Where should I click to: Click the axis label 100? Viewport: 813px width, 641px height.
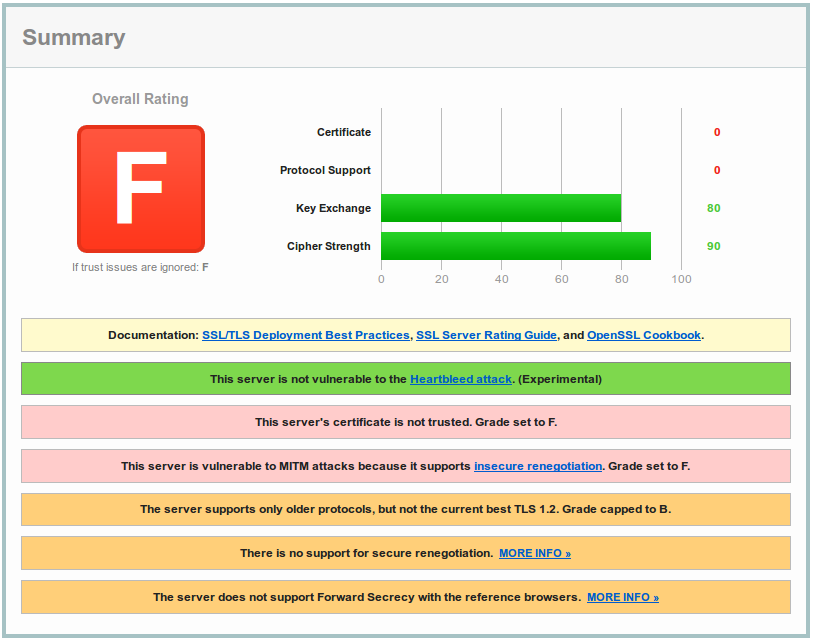pyautogui.click(x=681, y=279)
